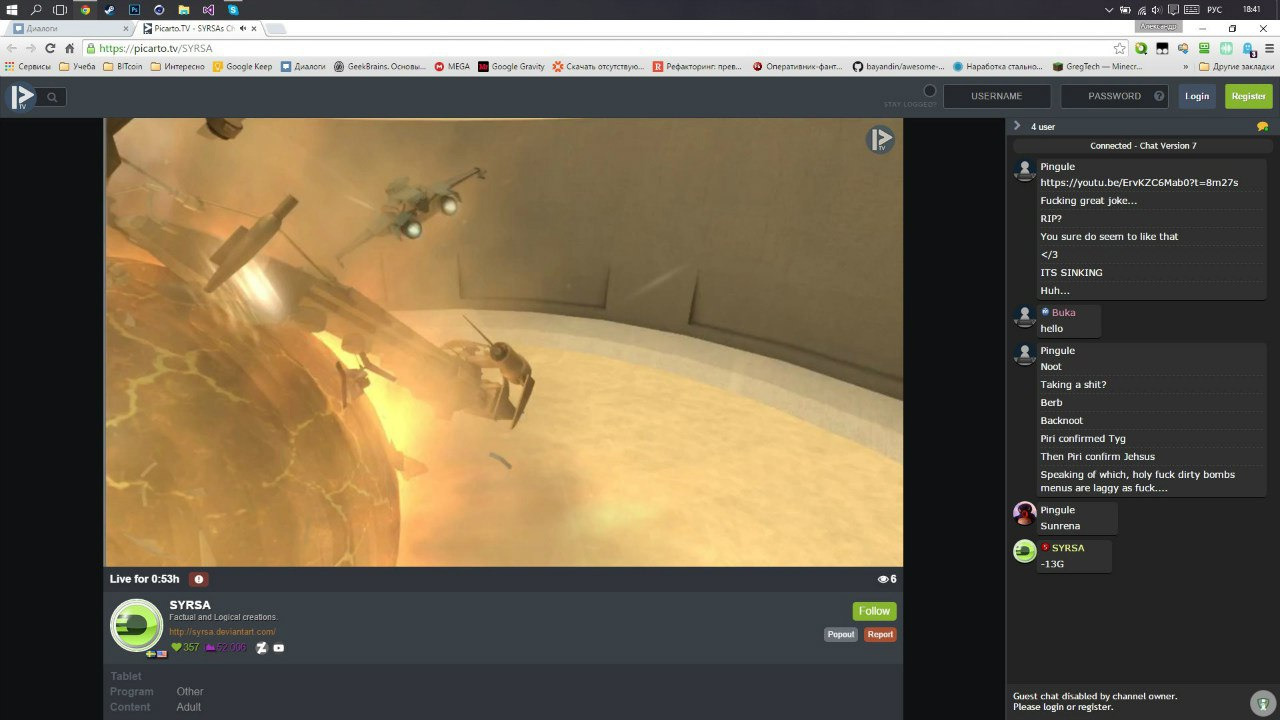Bookmark this page with the star icon
The image size is (1280, 720).
[1119, 48]
